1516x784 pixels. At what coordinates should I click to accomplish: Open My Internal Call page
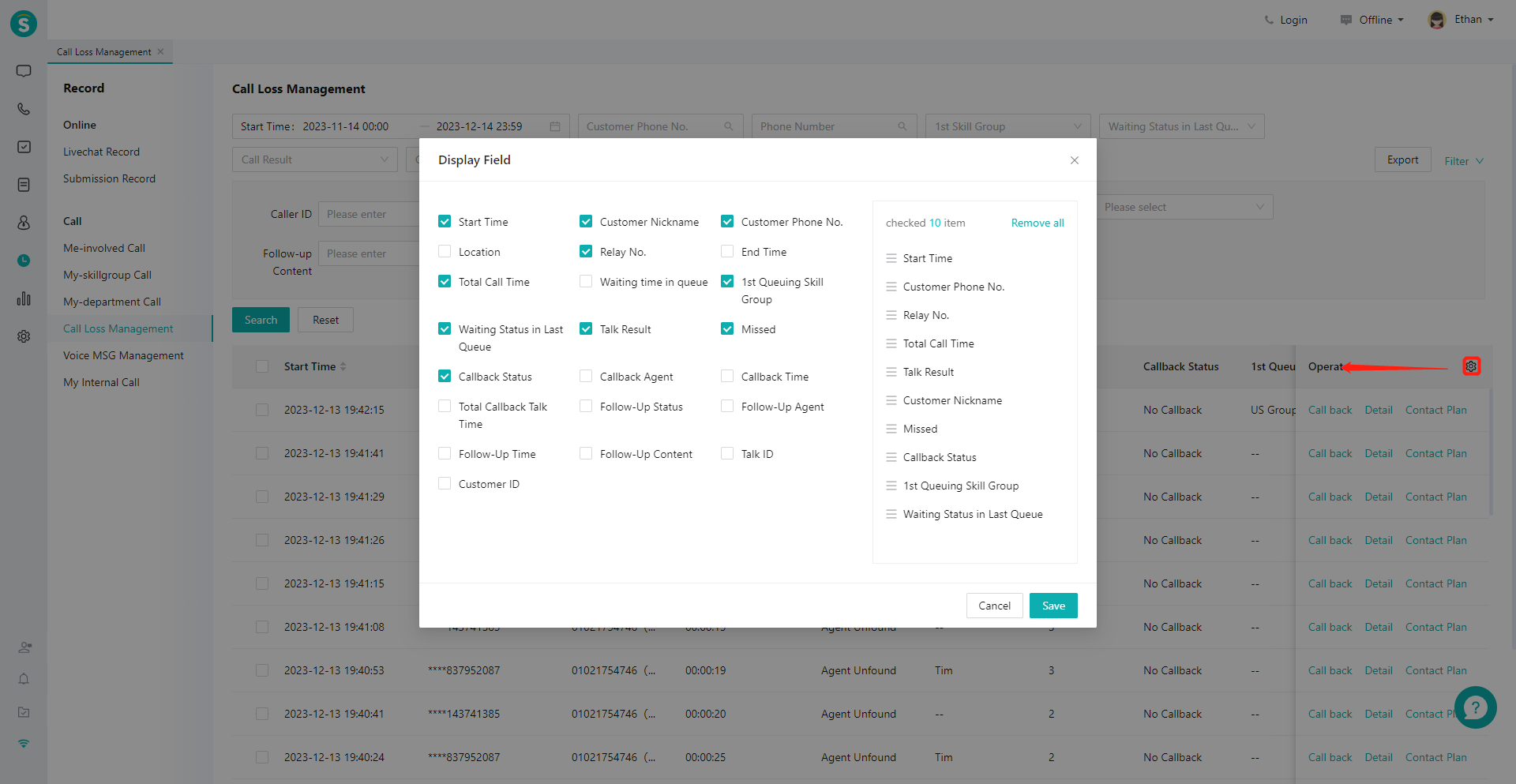pyautogui.click(x=101, y=382)
